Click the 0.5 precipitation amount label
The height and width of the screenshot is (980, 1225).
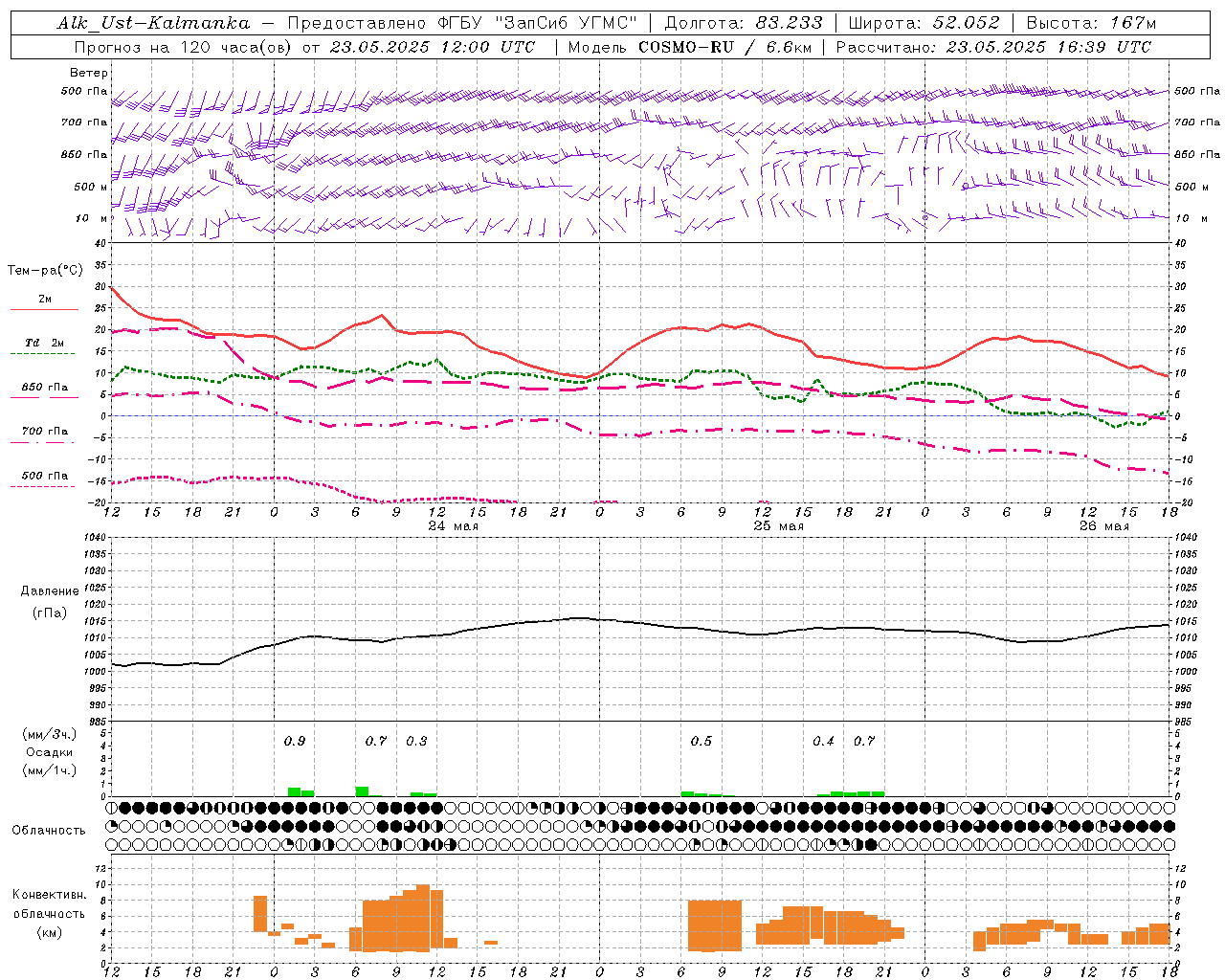(x=702, y=741)
